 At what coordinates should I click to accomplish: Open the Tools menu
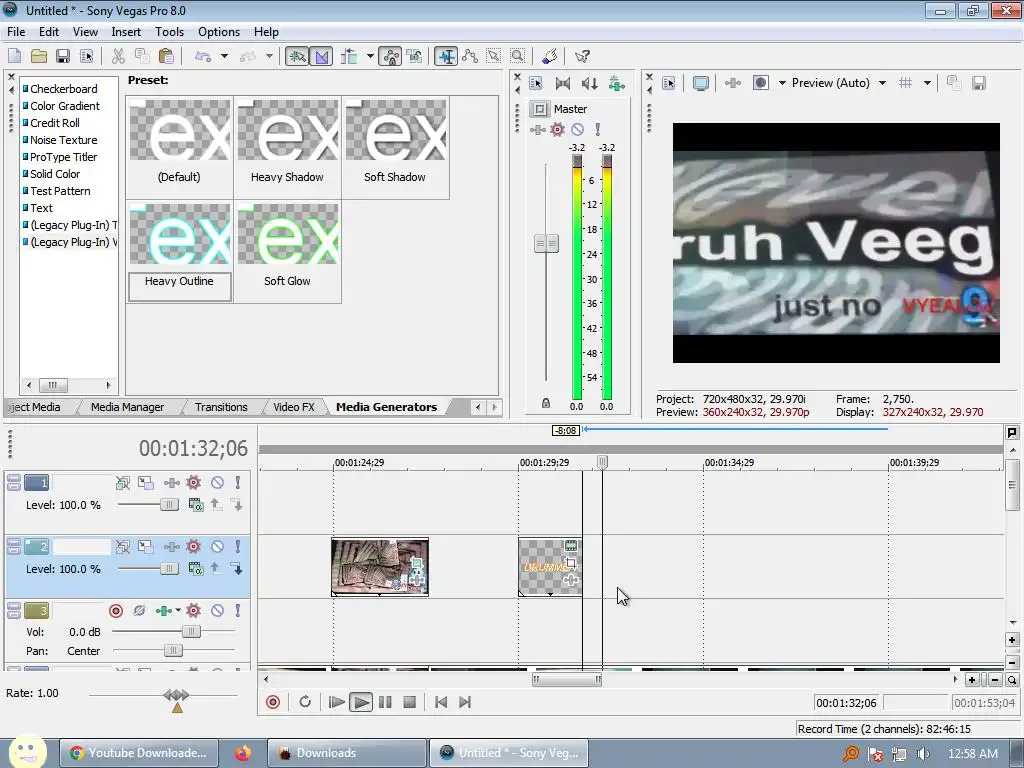click(x=169, y=31)
